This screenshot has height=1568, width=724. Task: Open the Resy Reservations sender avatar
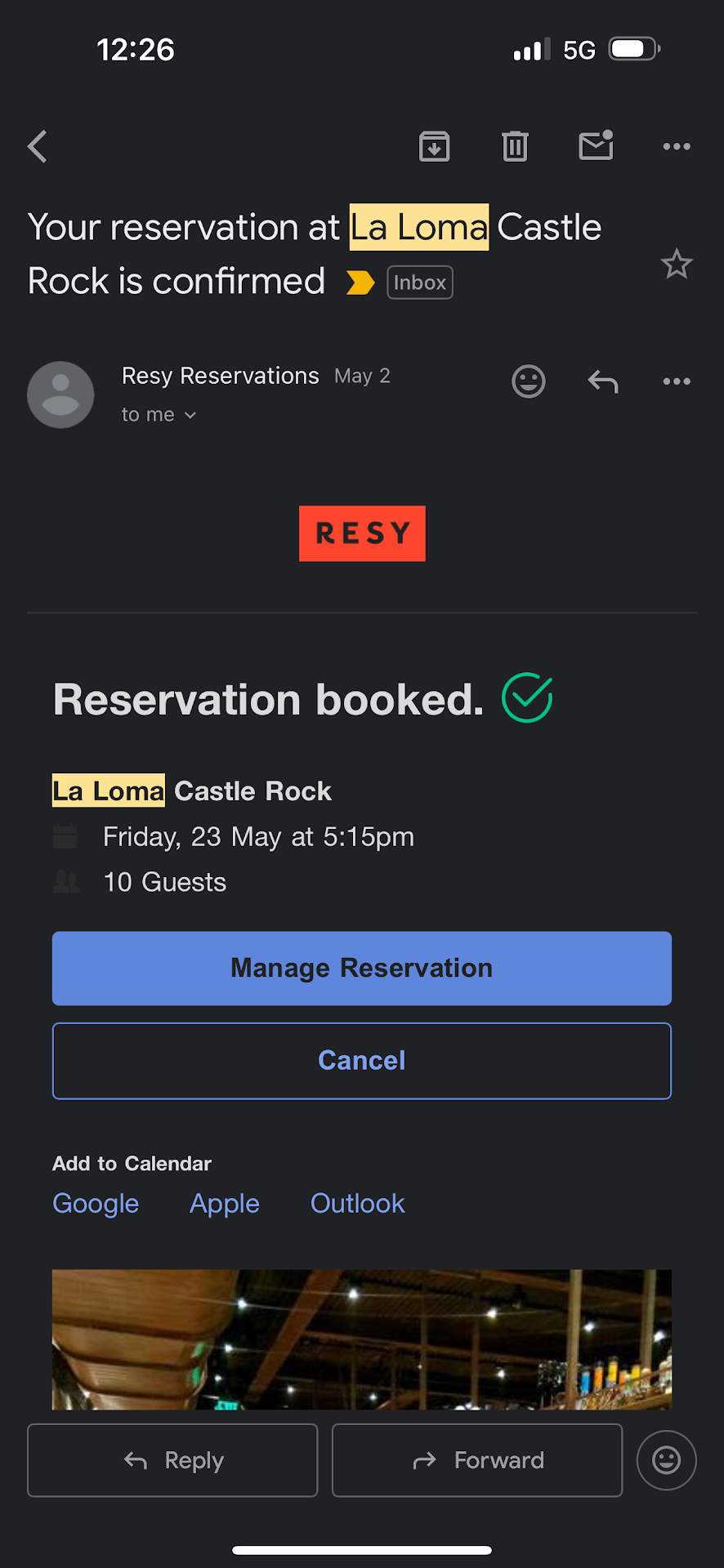60,394
